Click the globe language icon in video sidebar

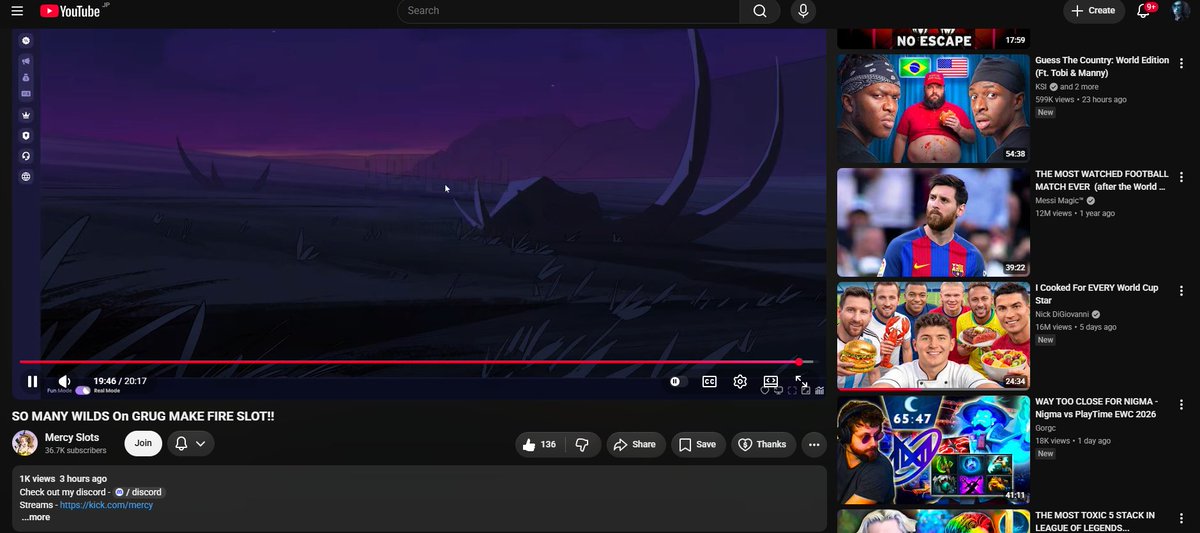coord(26,177)
